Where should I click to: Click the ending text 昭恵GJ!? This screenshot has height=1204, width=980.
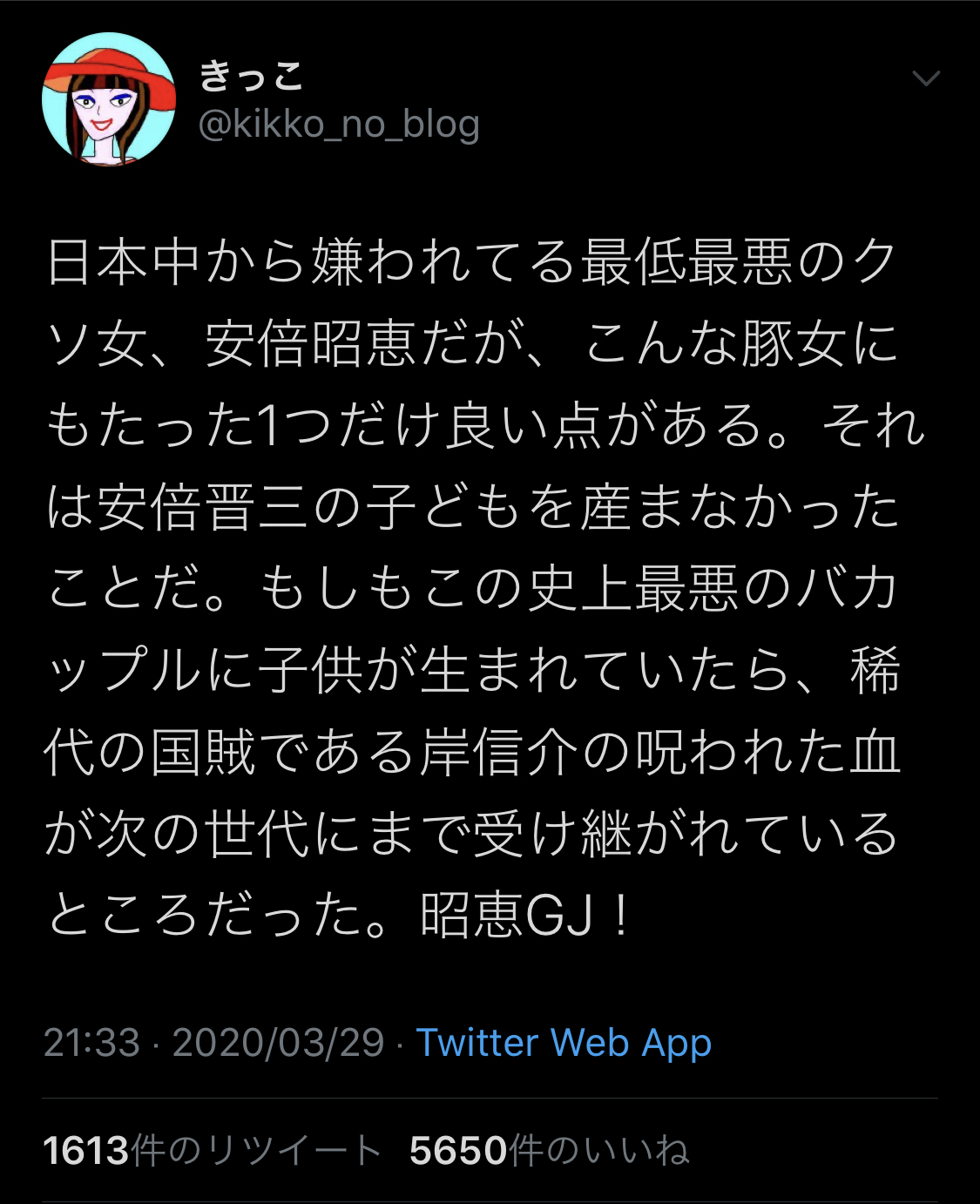(525, 917)
